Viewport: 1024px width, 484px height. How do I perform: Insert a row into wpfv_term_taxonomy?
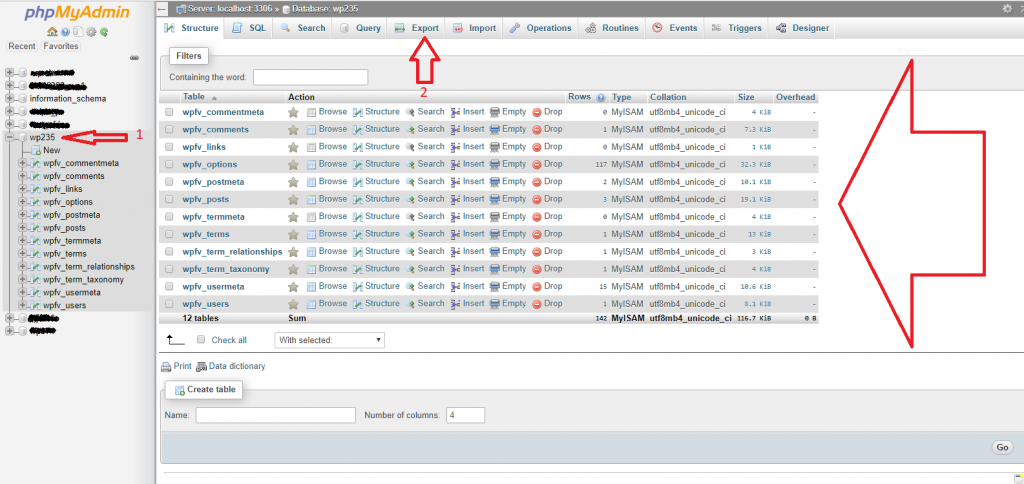[x=468, y=269]
